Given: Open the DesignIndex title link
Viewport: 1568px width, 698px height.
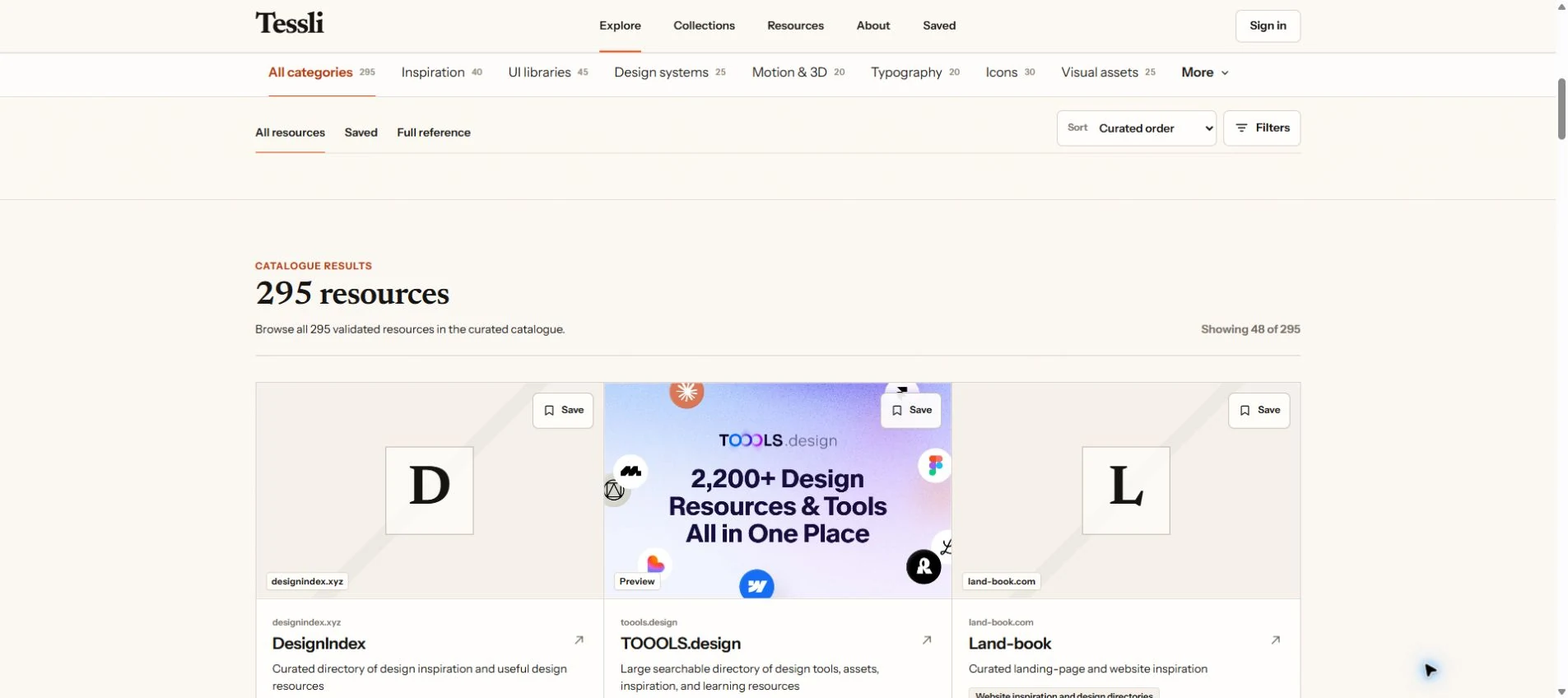Looking at the screenshot, I should pyautogui.click(x=319, y=644).
